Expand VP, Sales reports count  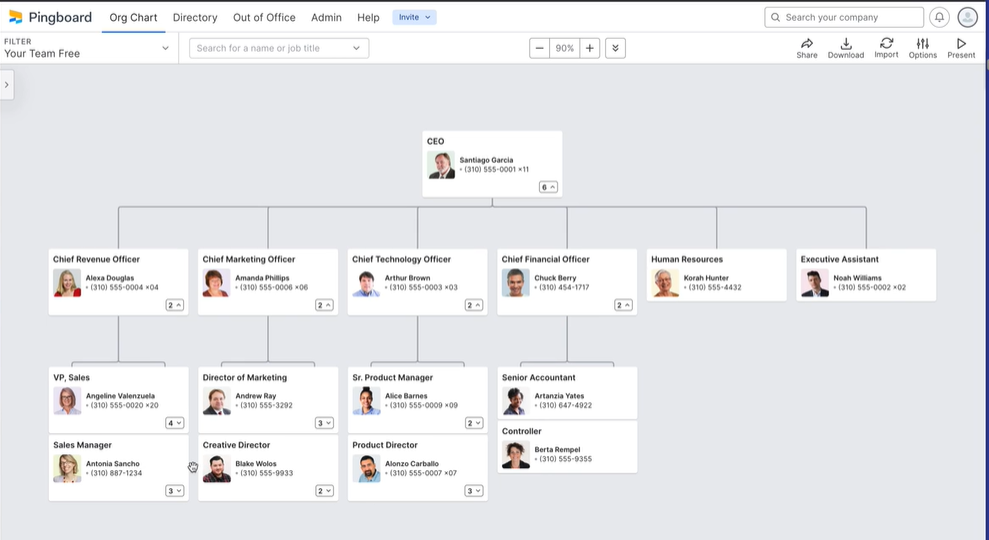point(175,423)
